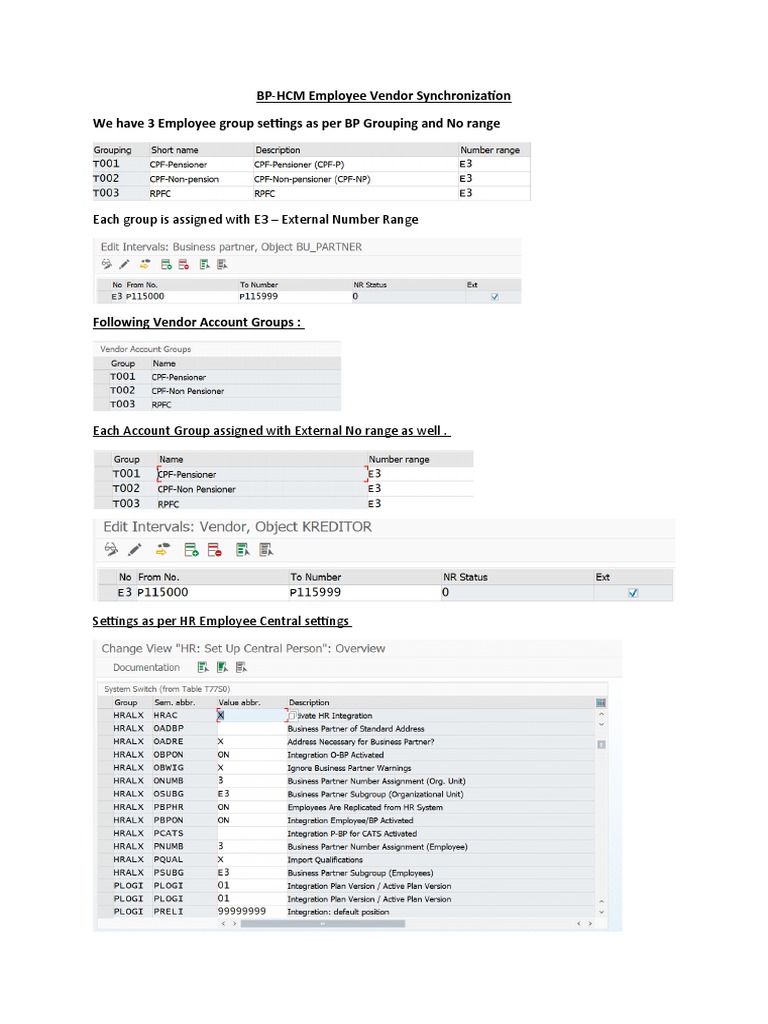Click 'CPF-Non-pensioner (CPF-NP)' description cell
Viewport: 768px width, 1024px height.
coord(312,179)
